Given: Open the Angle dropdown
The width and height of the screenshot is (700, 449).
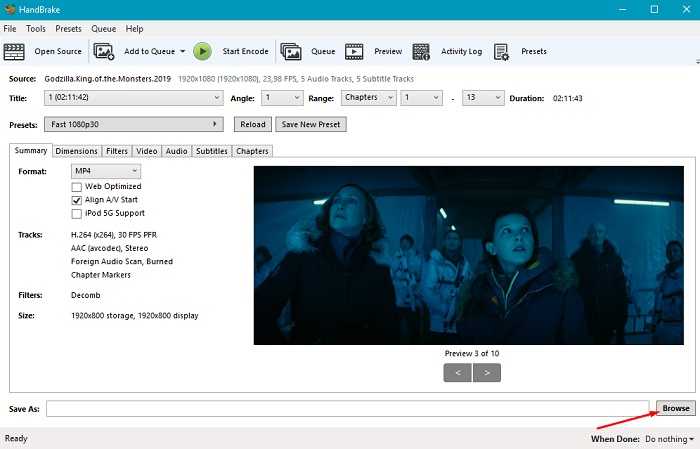Looking at the screenshot, I should 282,98.
